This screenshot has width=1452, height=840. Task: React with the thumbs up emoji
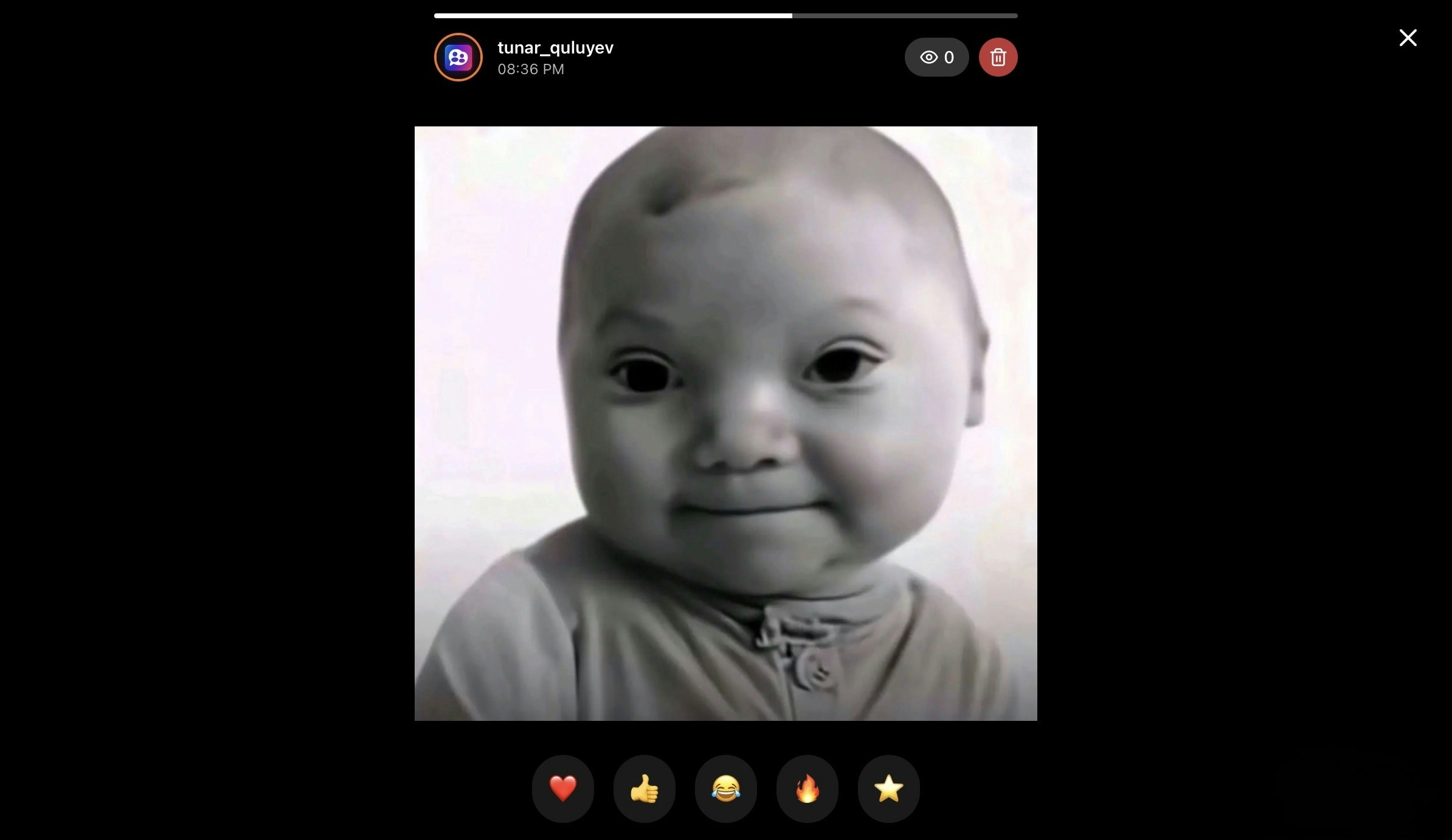[644, 788]
